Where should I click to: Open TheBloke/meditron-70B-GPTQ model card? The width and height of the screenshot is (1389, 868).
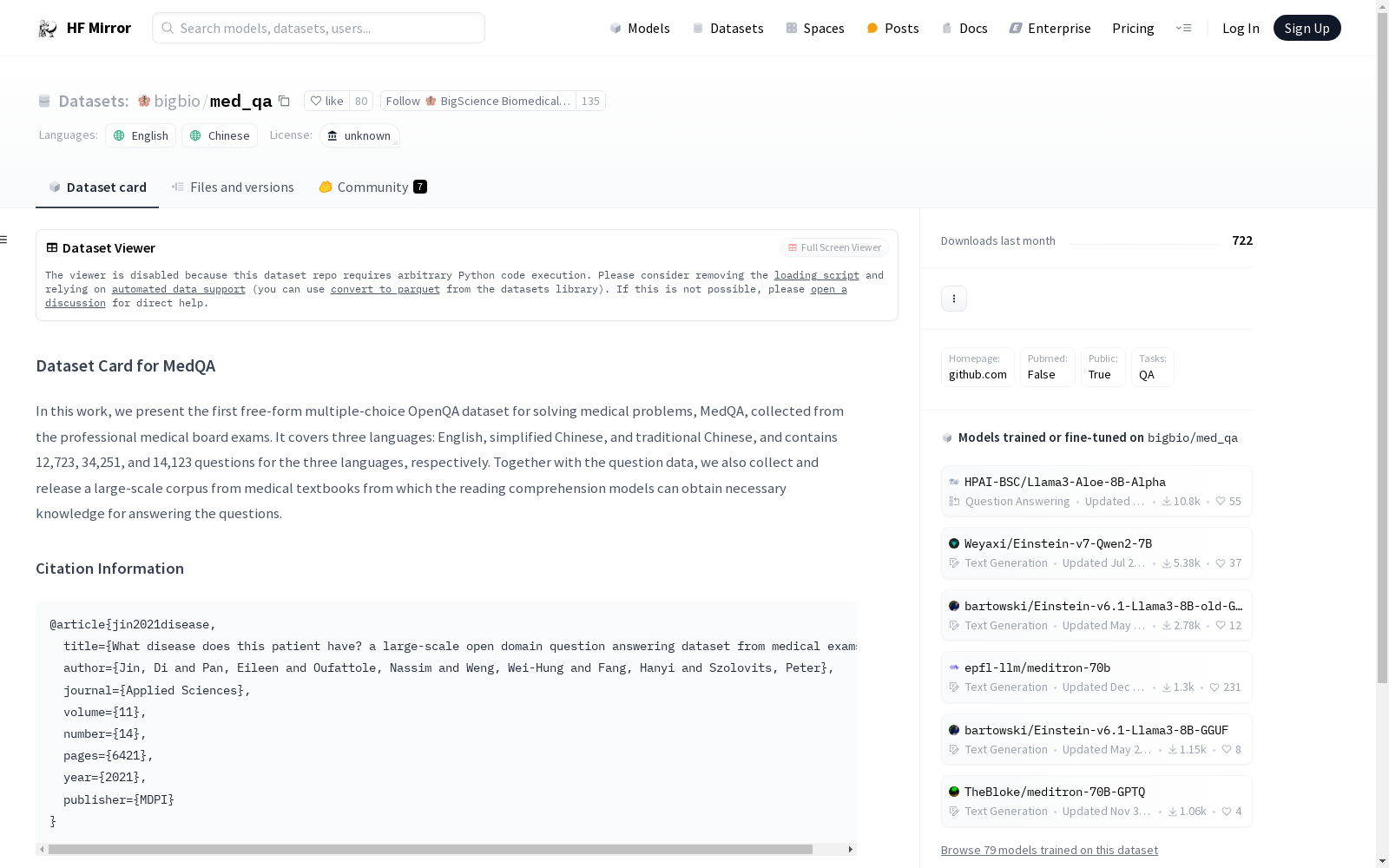(x=1096, y=801)
